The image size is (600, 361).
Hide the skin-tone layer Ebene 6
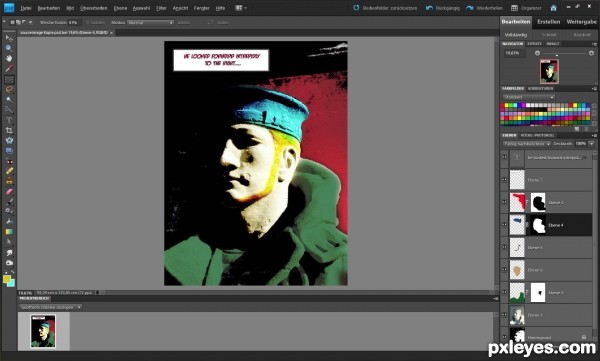tap(504, 270)
